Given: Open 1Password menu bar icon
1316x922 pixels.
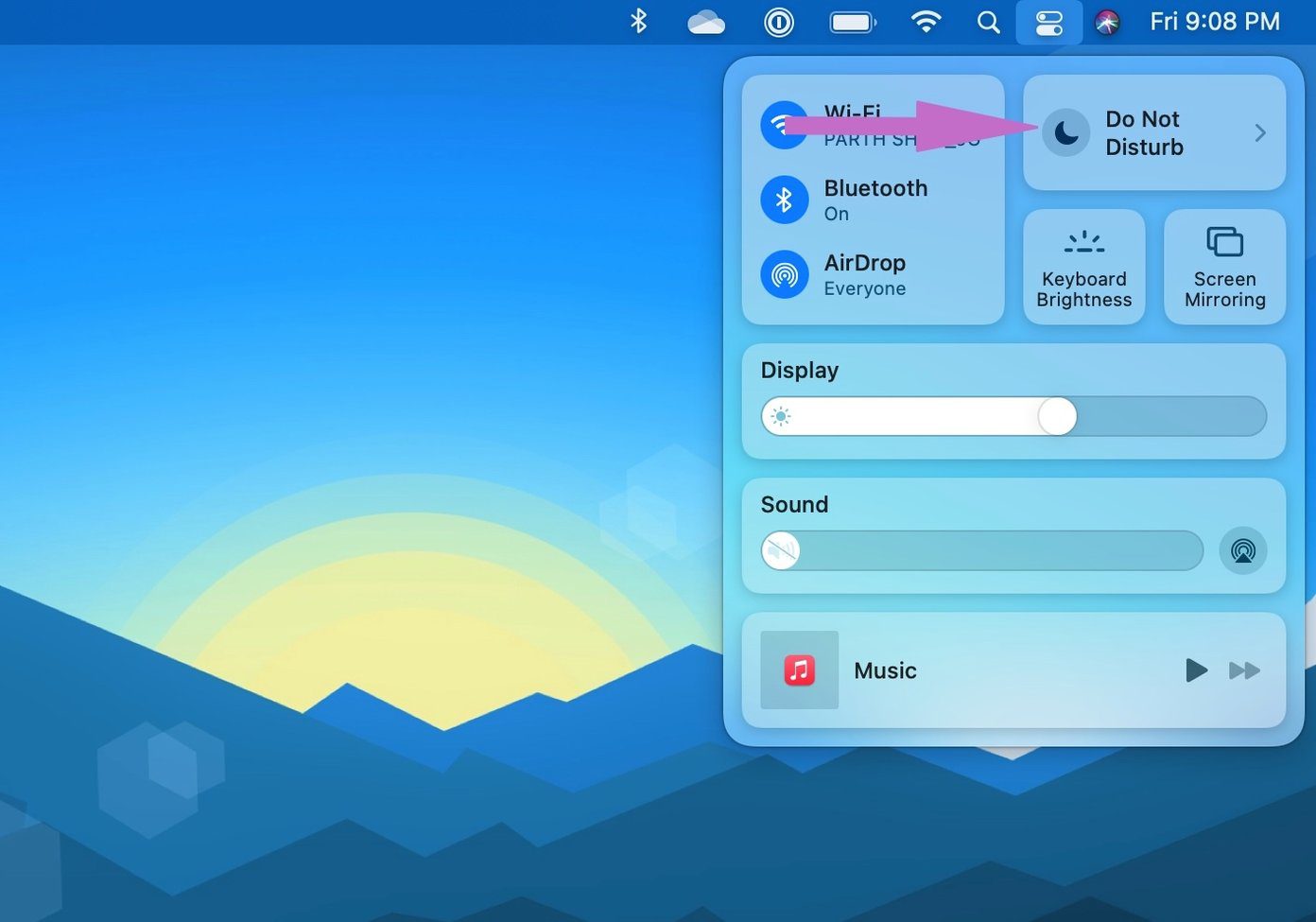Looking at the screenshot, I should coord(779,22).
